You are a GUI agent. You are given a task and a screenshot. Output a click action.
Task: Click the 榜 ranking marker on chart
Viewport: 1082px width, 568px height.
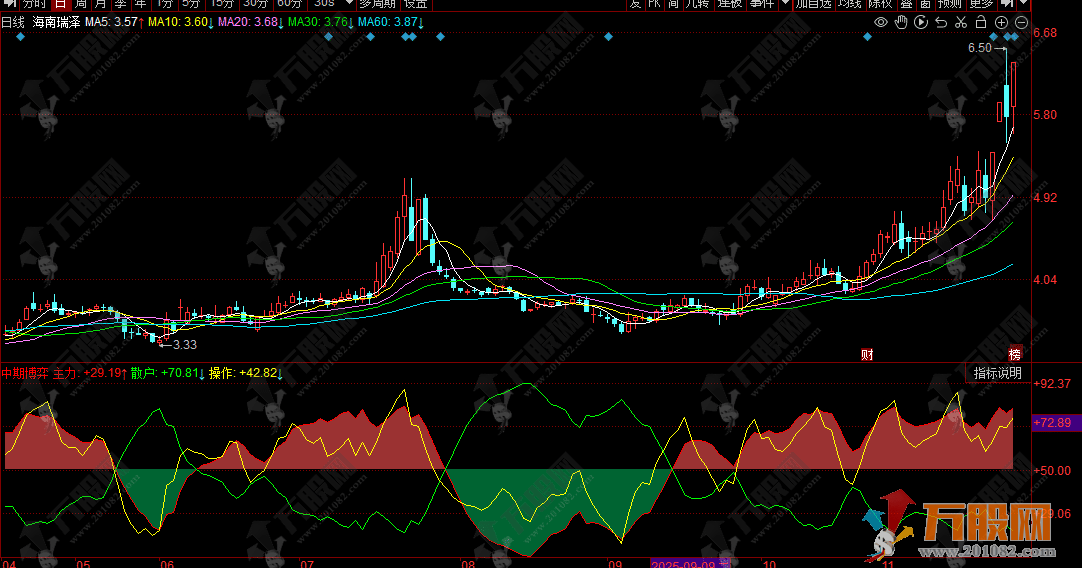pos(1015,353)
